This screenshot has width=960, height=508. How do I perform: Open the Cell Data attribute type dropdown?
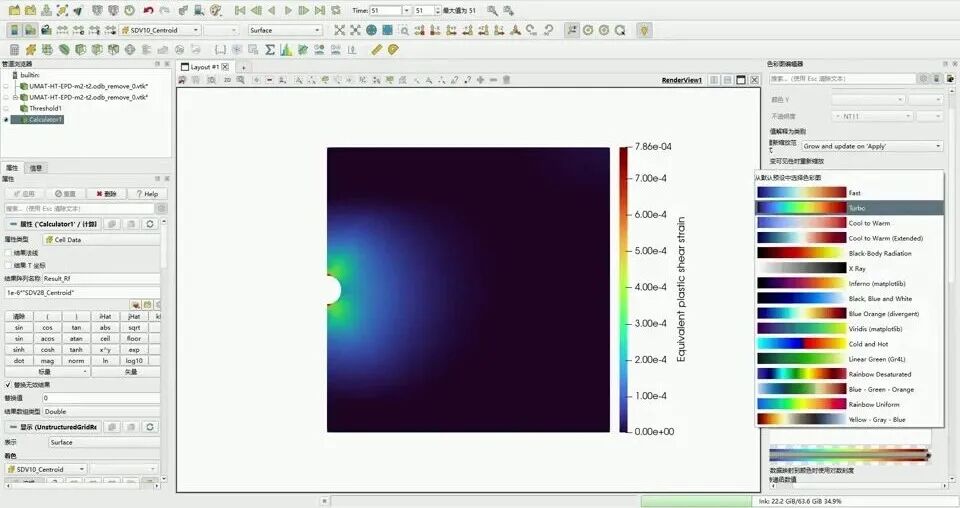pyautogui.click(x=101, y=240)
